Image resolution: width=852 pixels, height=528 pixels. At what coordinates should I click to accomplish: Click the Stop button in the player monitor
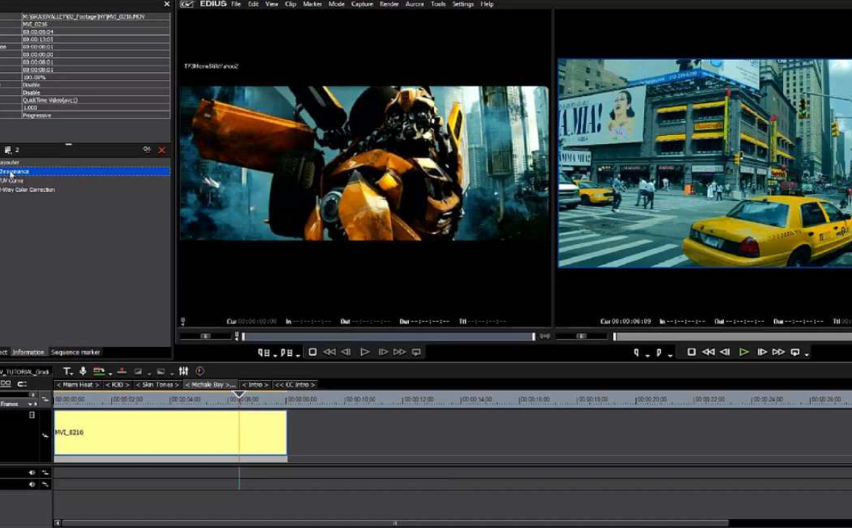pyautogui.click(x=313, y=352)
